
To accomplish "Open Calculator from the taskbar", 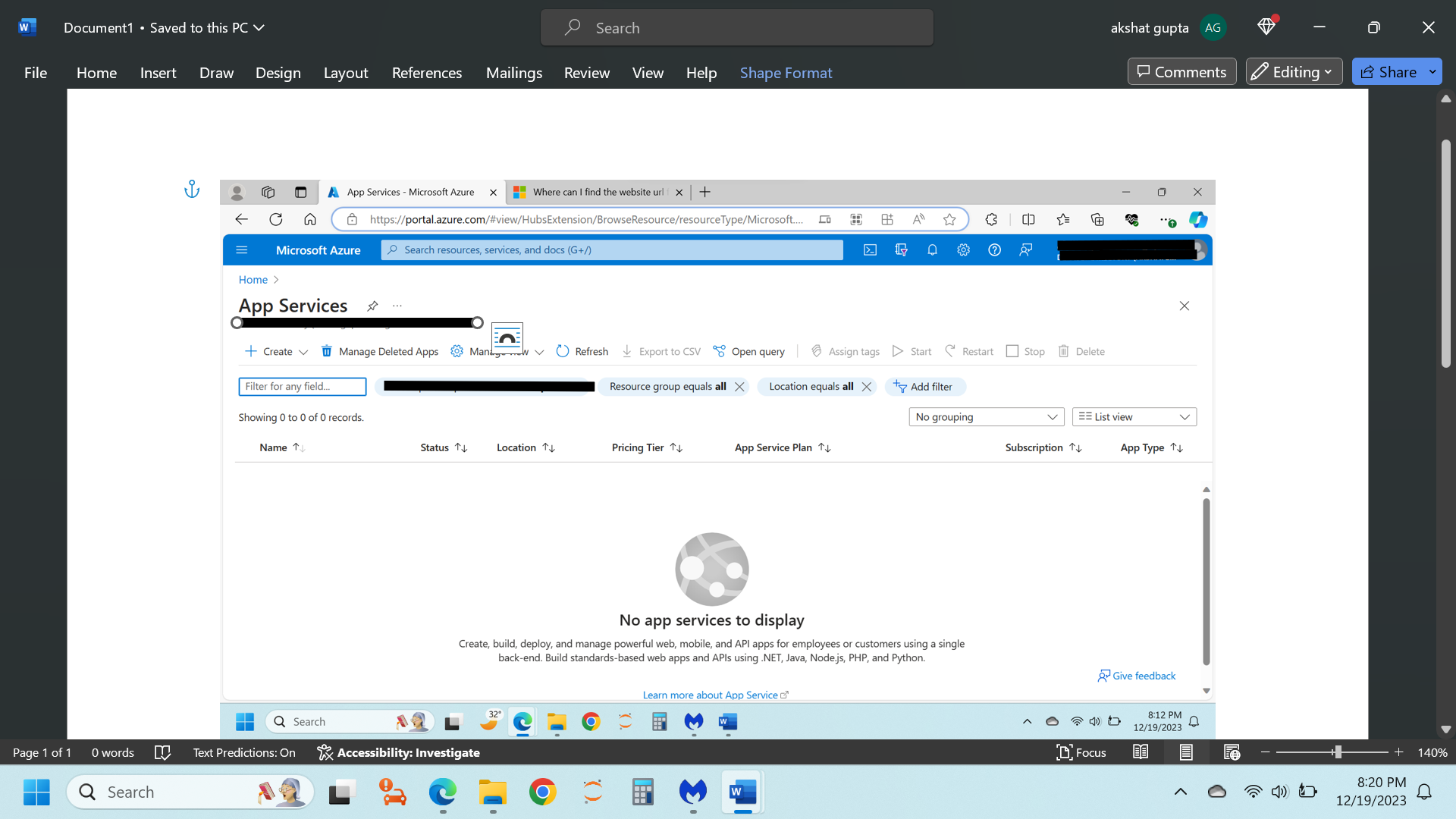I will pos(643,792).
